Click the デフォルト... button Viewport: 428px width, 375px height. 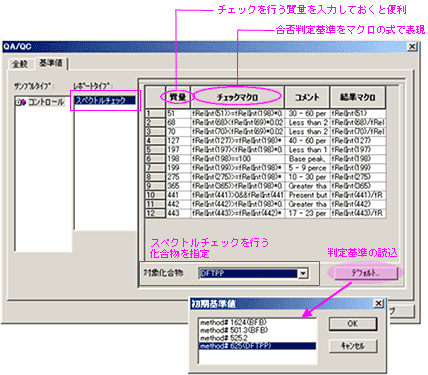tap(365, 273)
